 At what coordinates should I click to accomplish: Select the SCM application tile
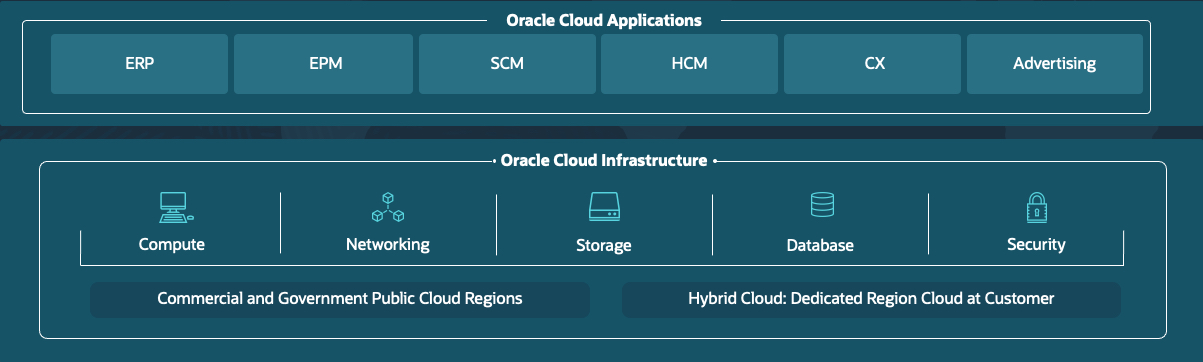(507, 64)
